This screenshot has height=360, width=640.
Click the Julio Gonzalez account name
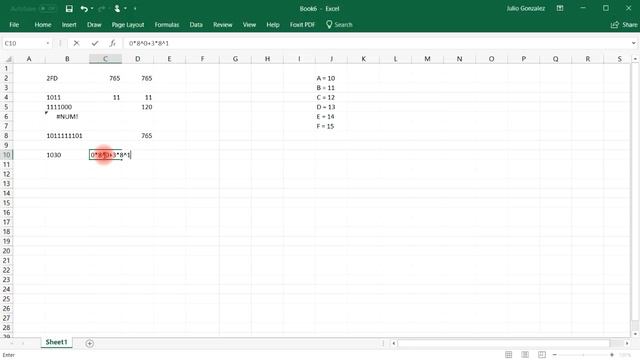(x=526, y=9)
